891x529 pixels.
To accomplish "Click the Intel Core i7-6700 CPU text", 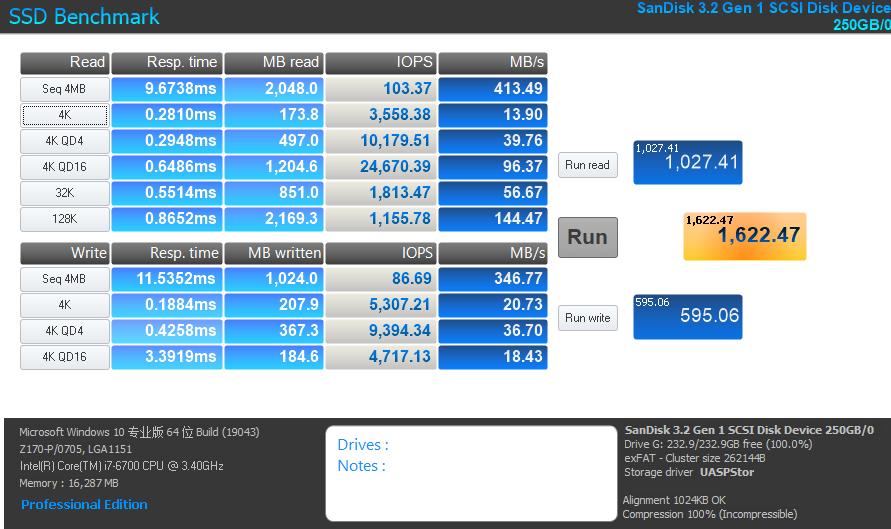I will (121, 466).
